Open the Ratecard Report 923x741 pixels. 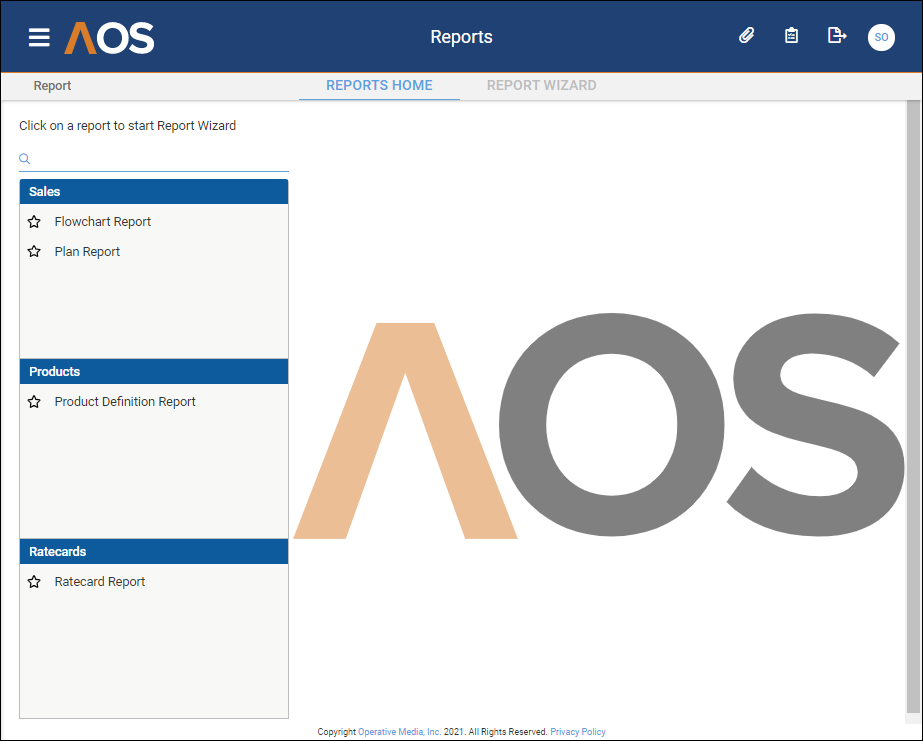click(x=100, y=581)
